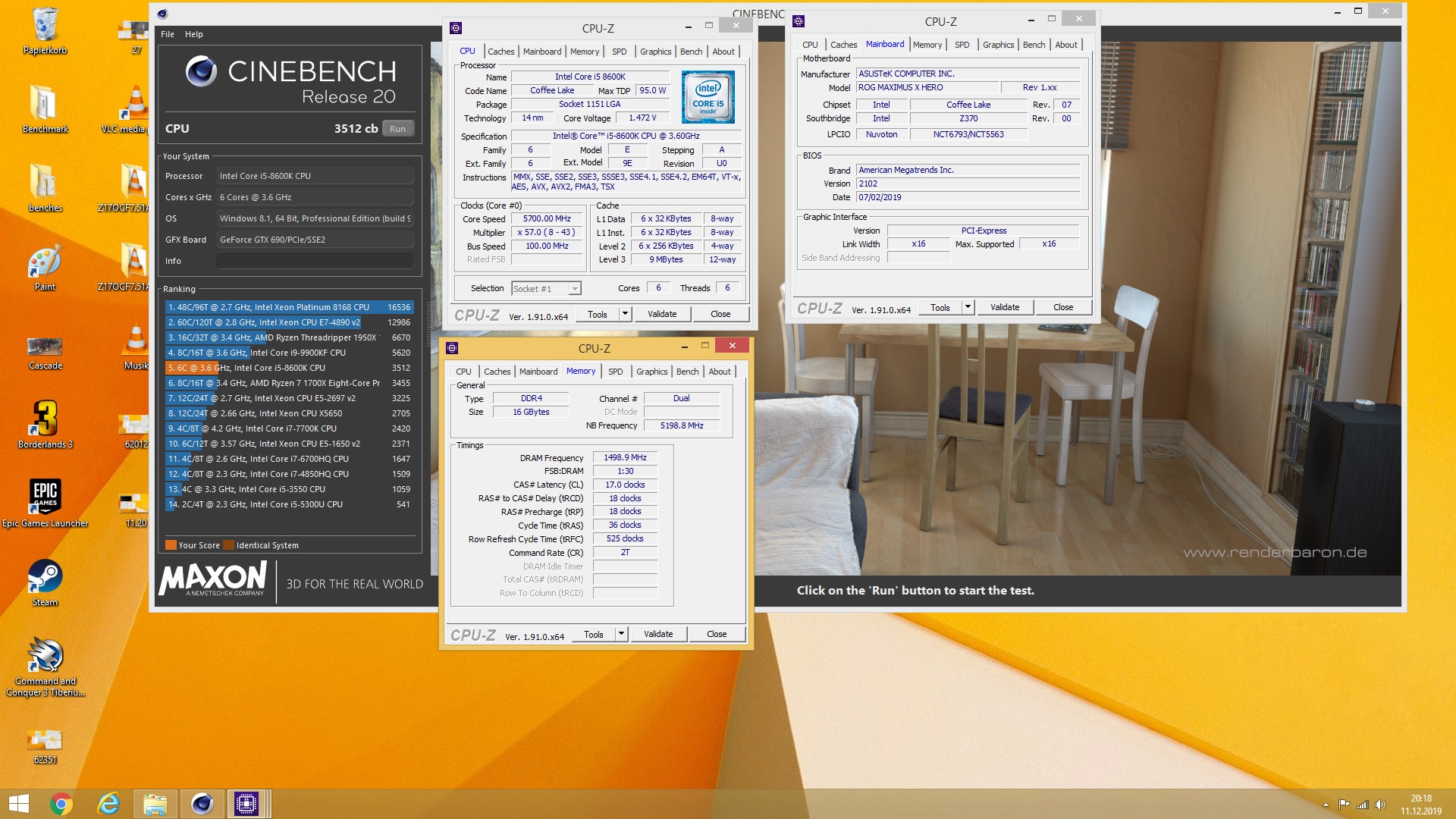Click the Core Speed 5700.00 MHz field

546,219
